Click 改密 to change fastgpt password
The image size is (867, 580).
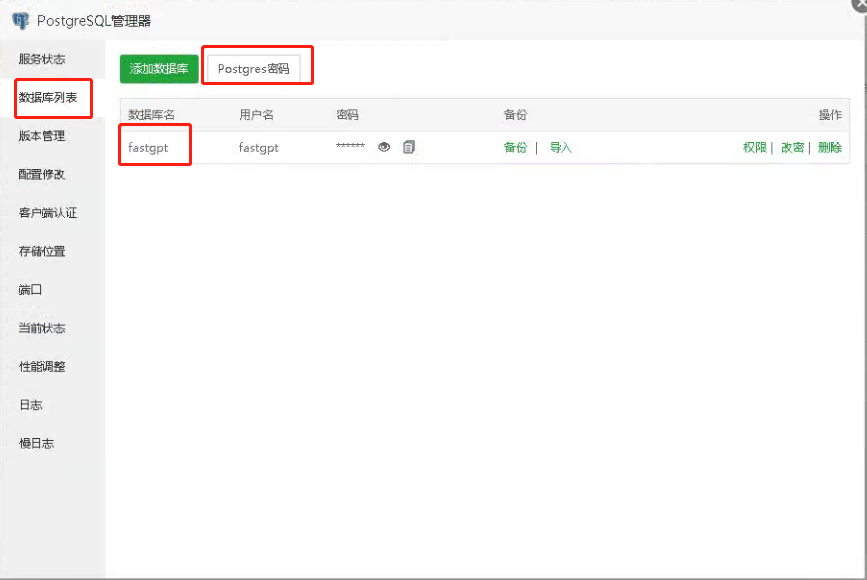coord(792,148)
